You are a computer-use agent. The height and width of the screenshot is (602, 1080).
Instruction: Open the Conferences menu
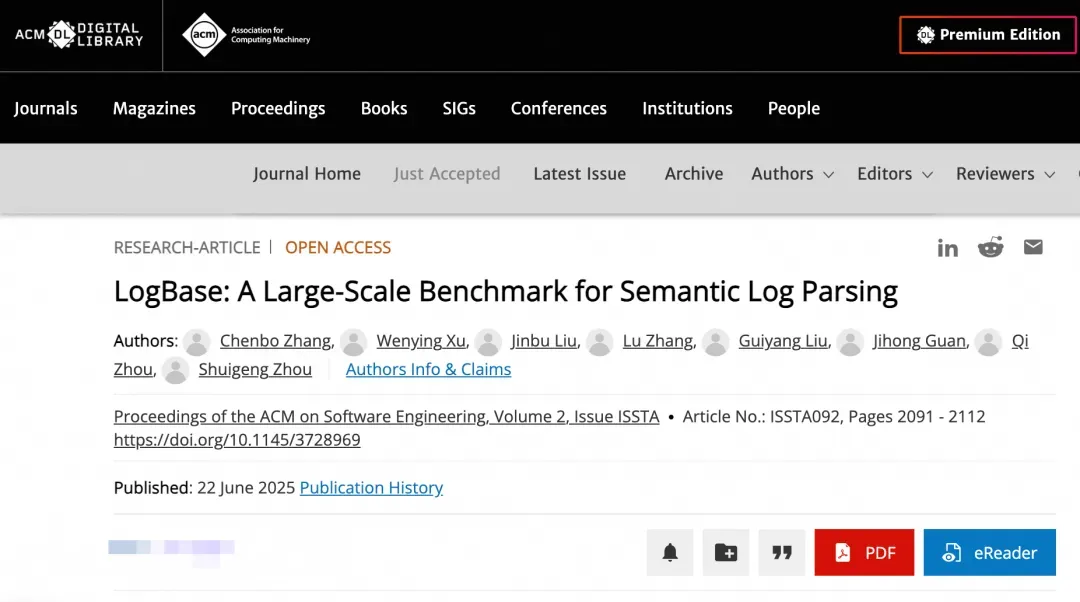(559, 108)
